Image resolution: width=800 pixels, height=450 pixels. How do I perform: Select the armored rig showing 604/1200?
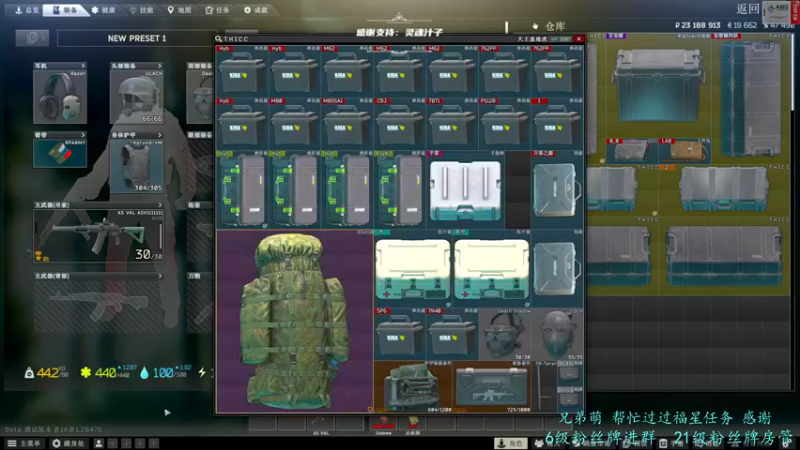pos(413,387)
